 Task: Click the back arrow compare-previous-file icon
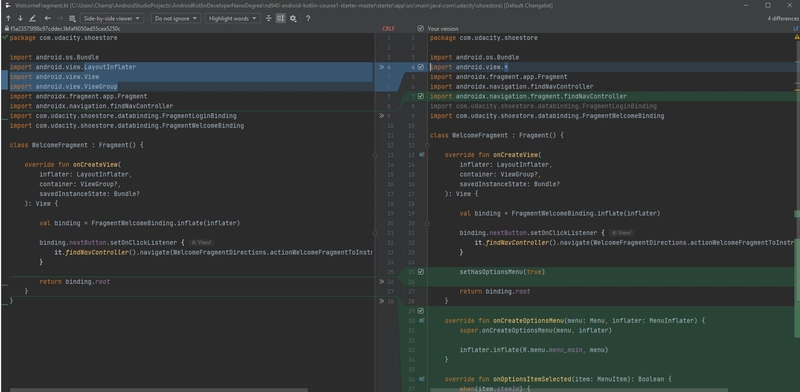pos(47,18)
